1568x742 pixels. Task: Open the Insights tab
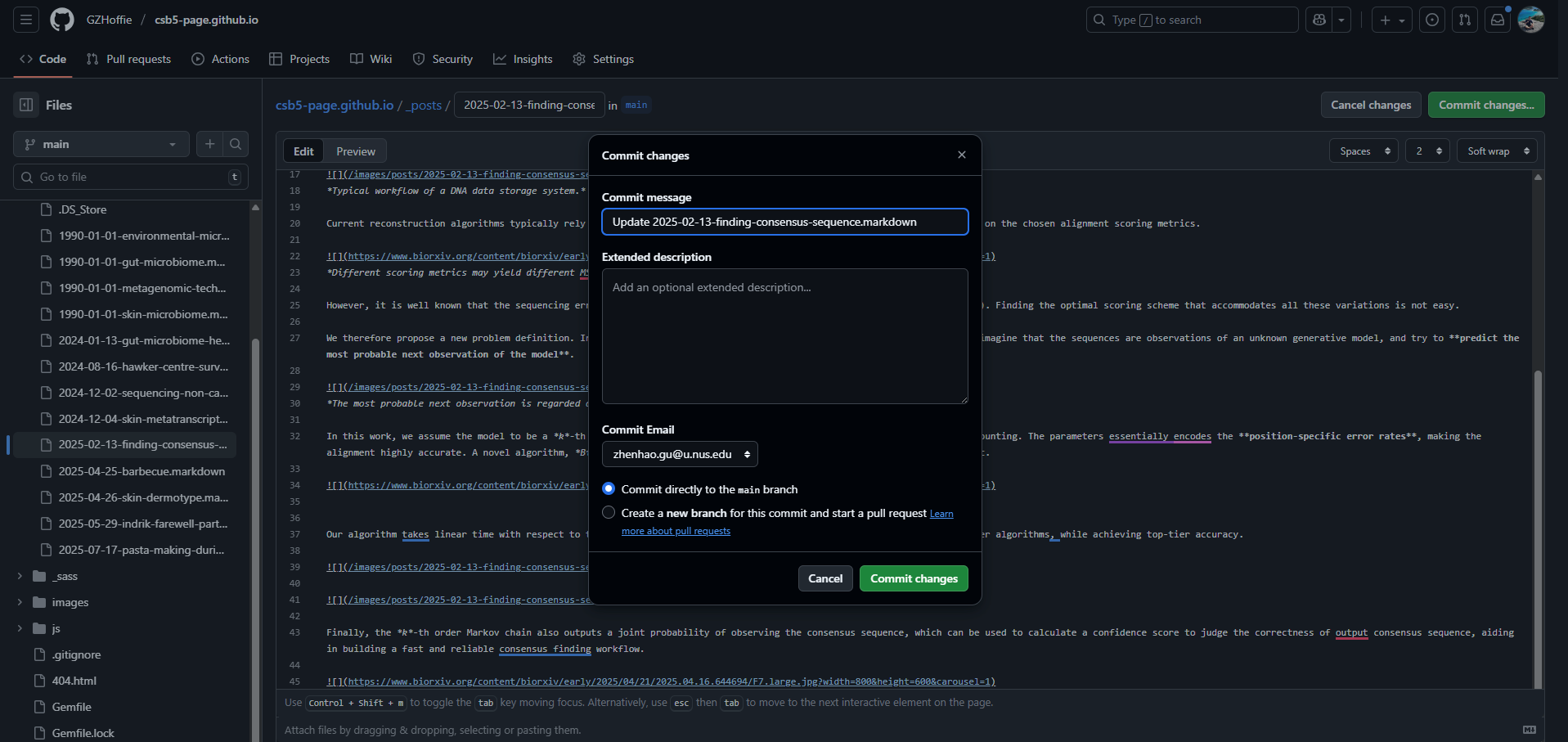coord(523,59)
